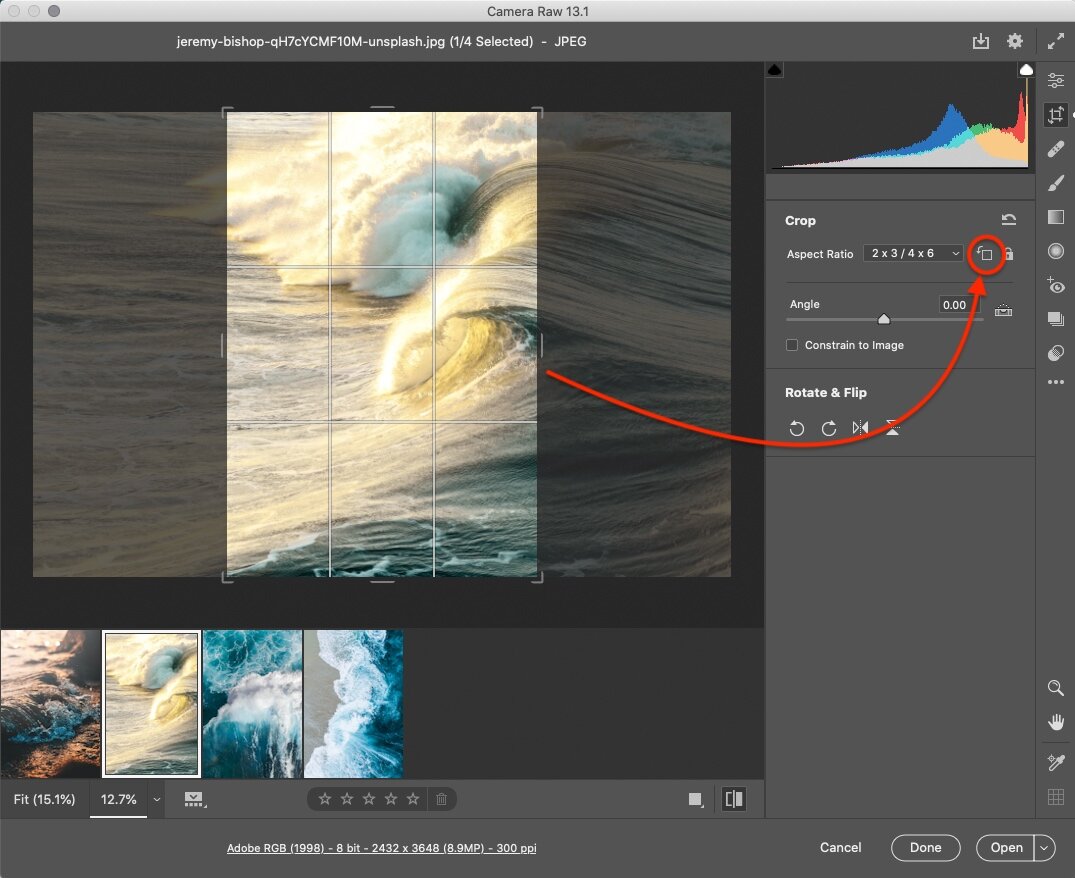This screenshot has width=1075, height=878.
Task: Select the Graduated Filter tool
Action: 1056,217
